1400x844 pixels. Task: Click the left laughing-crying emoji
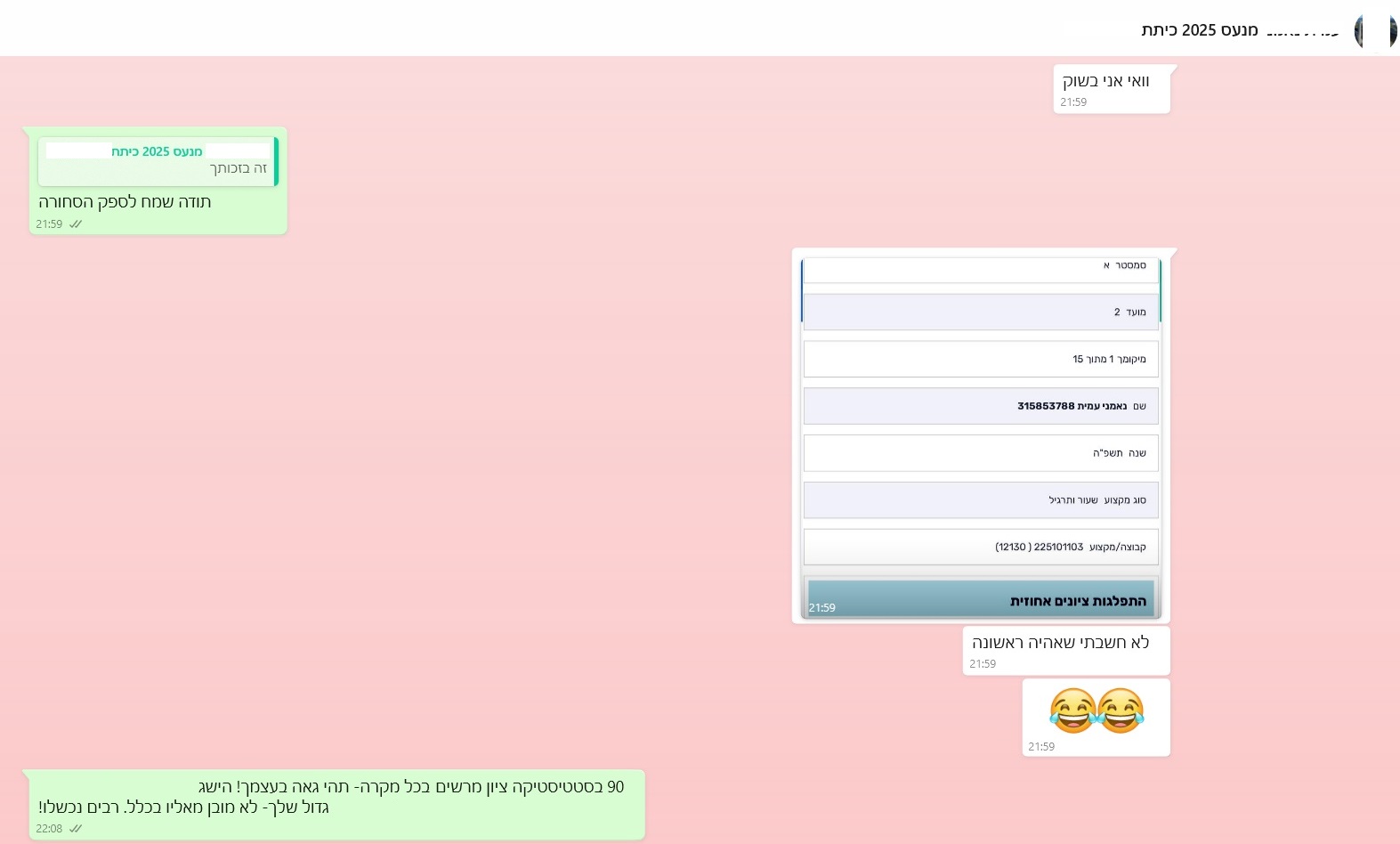coord(1072,711)
